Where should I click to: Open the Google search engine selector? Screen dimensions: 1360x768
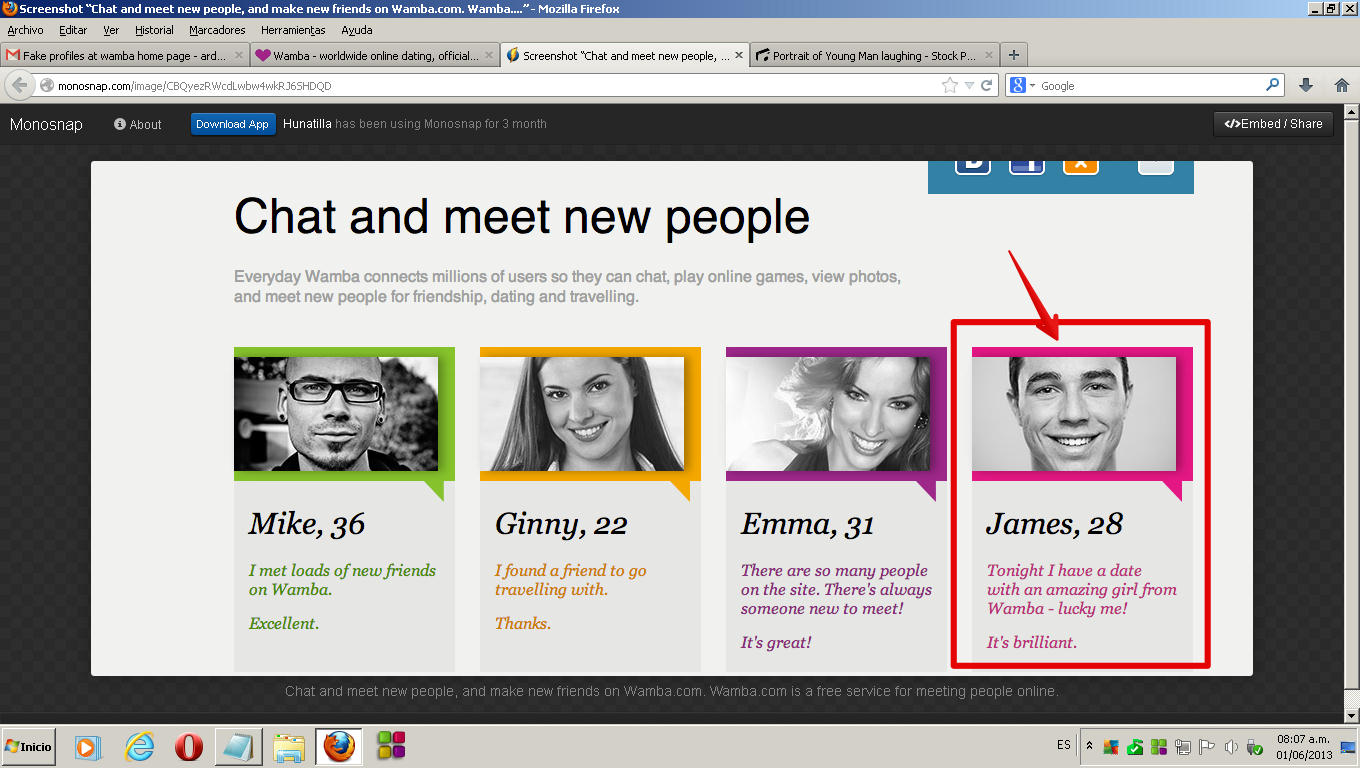point(1022,86)
